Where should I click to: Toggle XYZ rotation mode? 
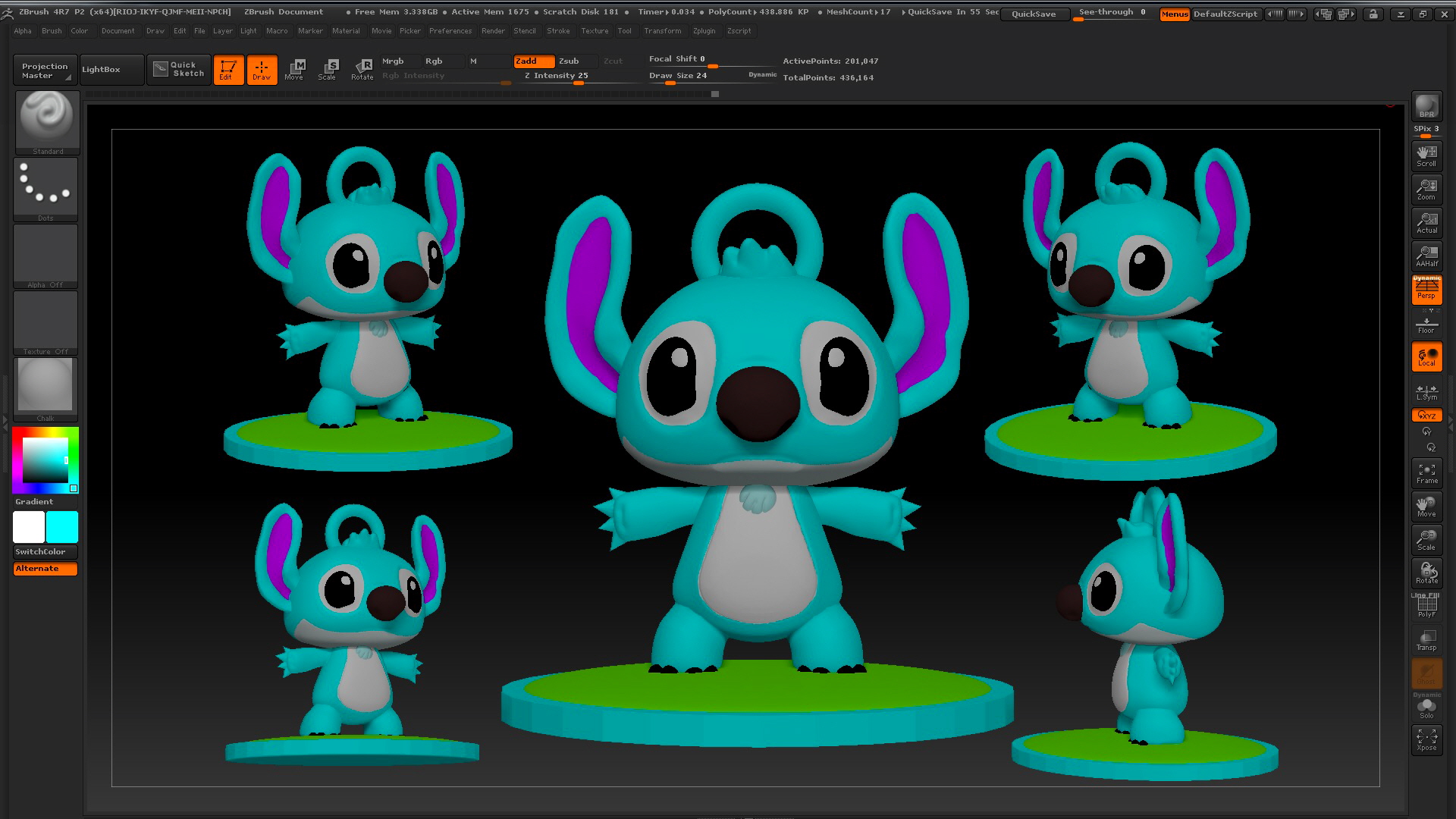coord(1426,416)
